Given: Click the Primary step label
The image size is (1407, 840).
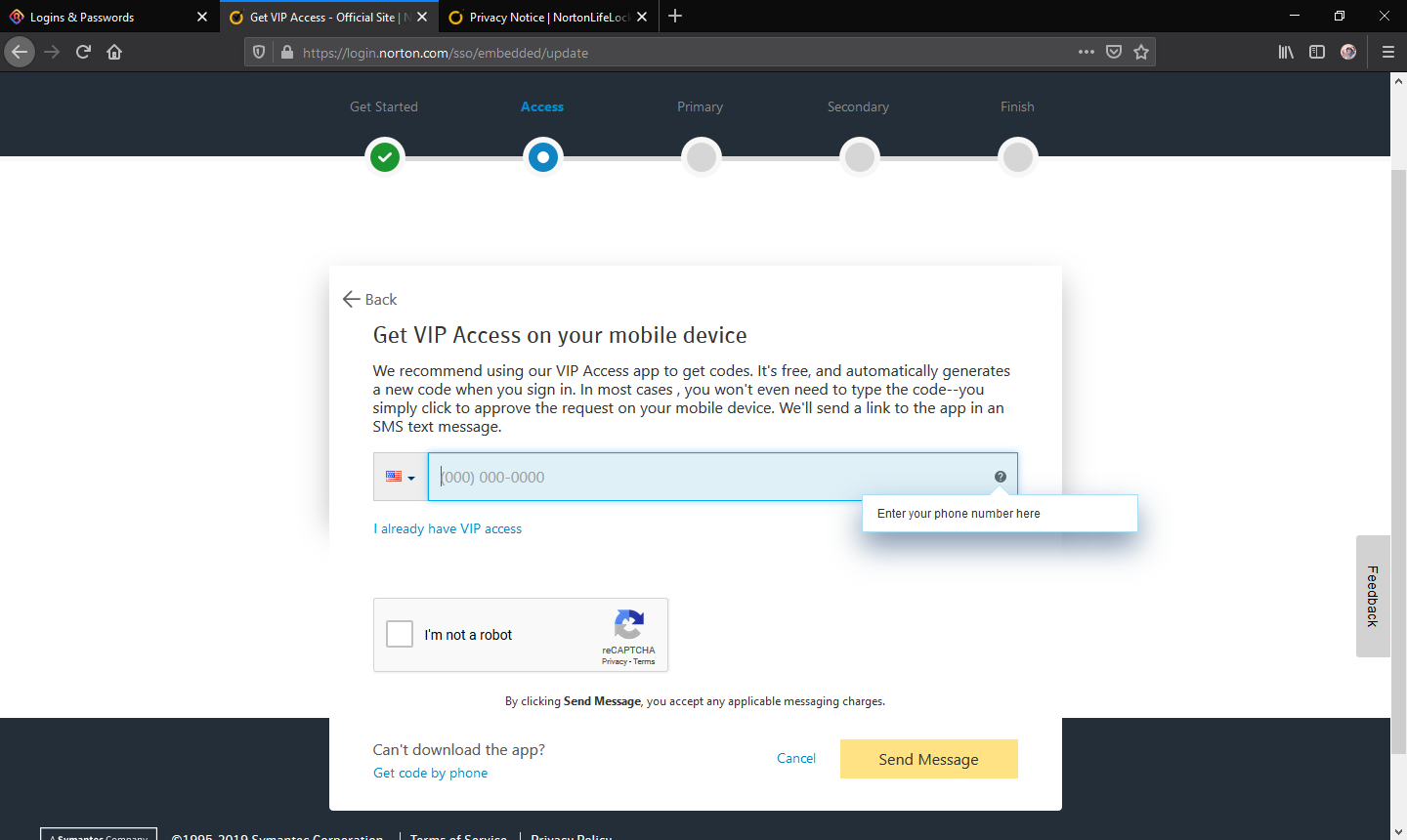Looking at the screenshot, I should click(x=701, y=106).
